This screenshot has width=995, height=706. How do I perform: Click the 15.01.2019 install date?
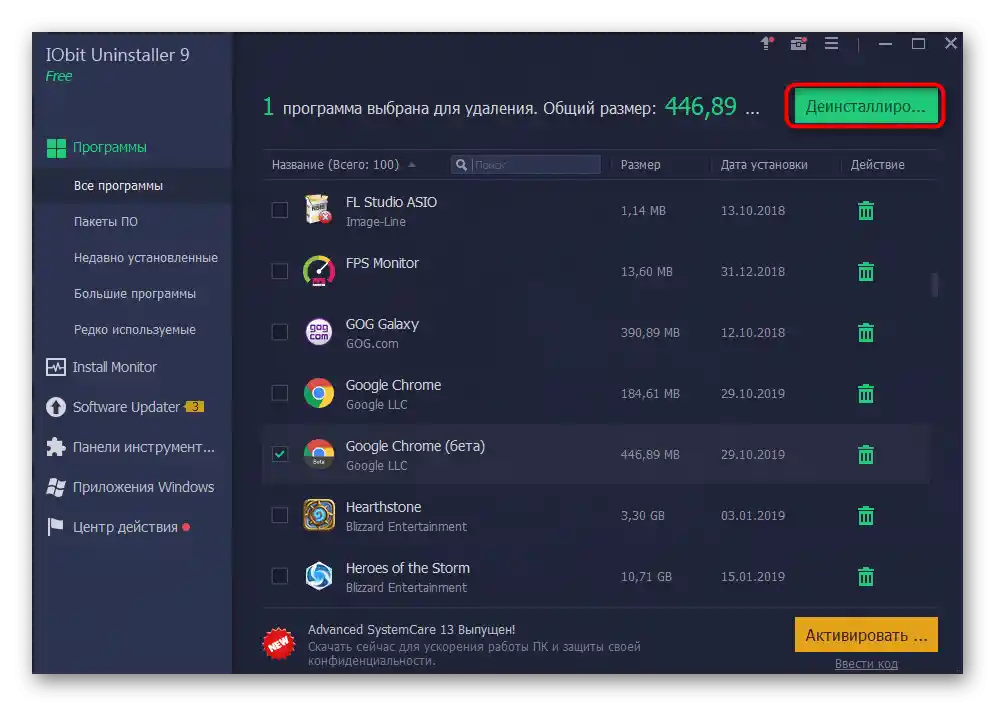point(753,576)
